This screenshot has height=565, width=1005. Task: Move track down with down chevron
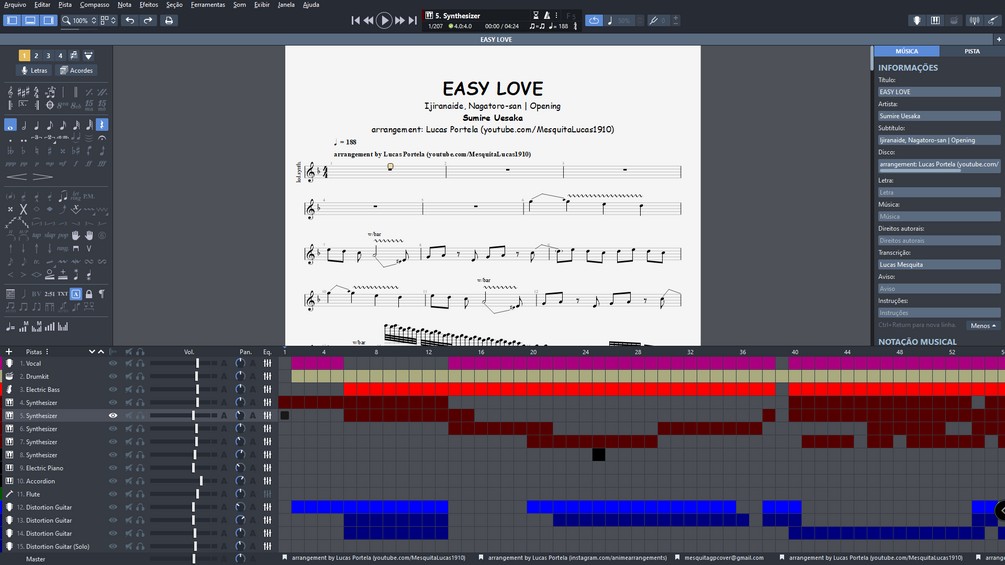[x=92, y=352]
